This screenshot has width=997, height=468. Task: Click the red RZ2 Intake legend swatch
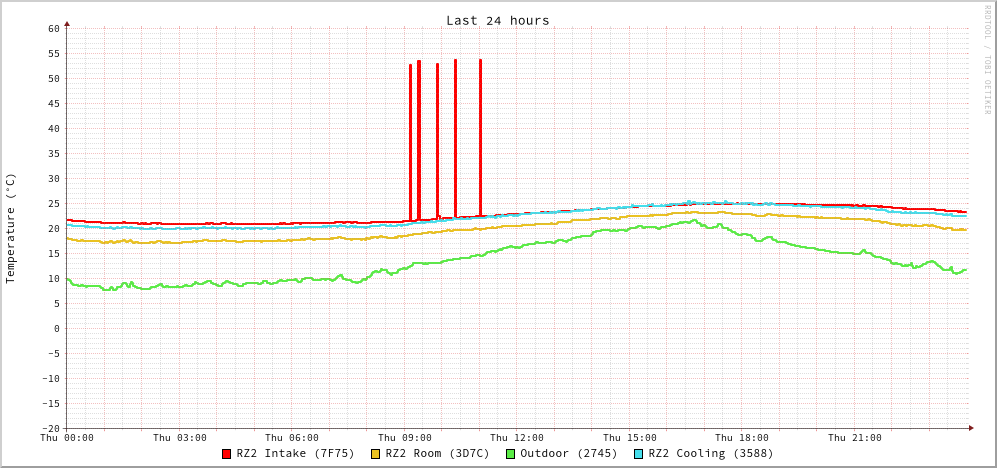click(x=227, y=454)
